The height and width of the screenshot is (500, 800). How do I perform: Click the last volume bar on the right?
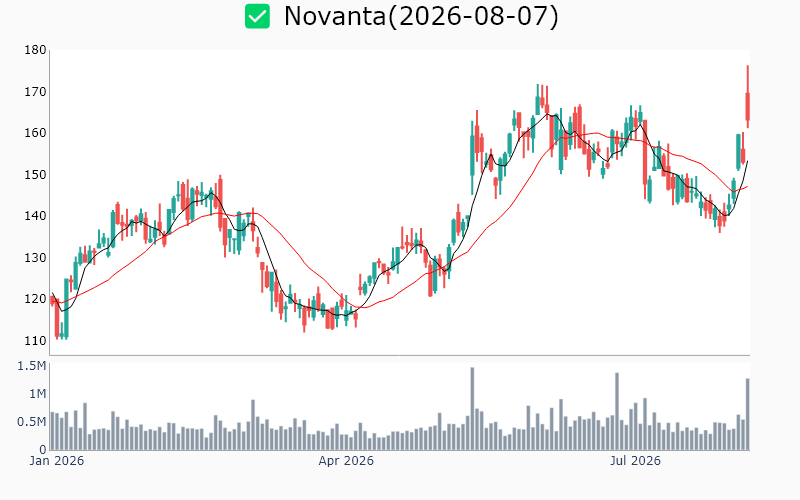point(747,414)
